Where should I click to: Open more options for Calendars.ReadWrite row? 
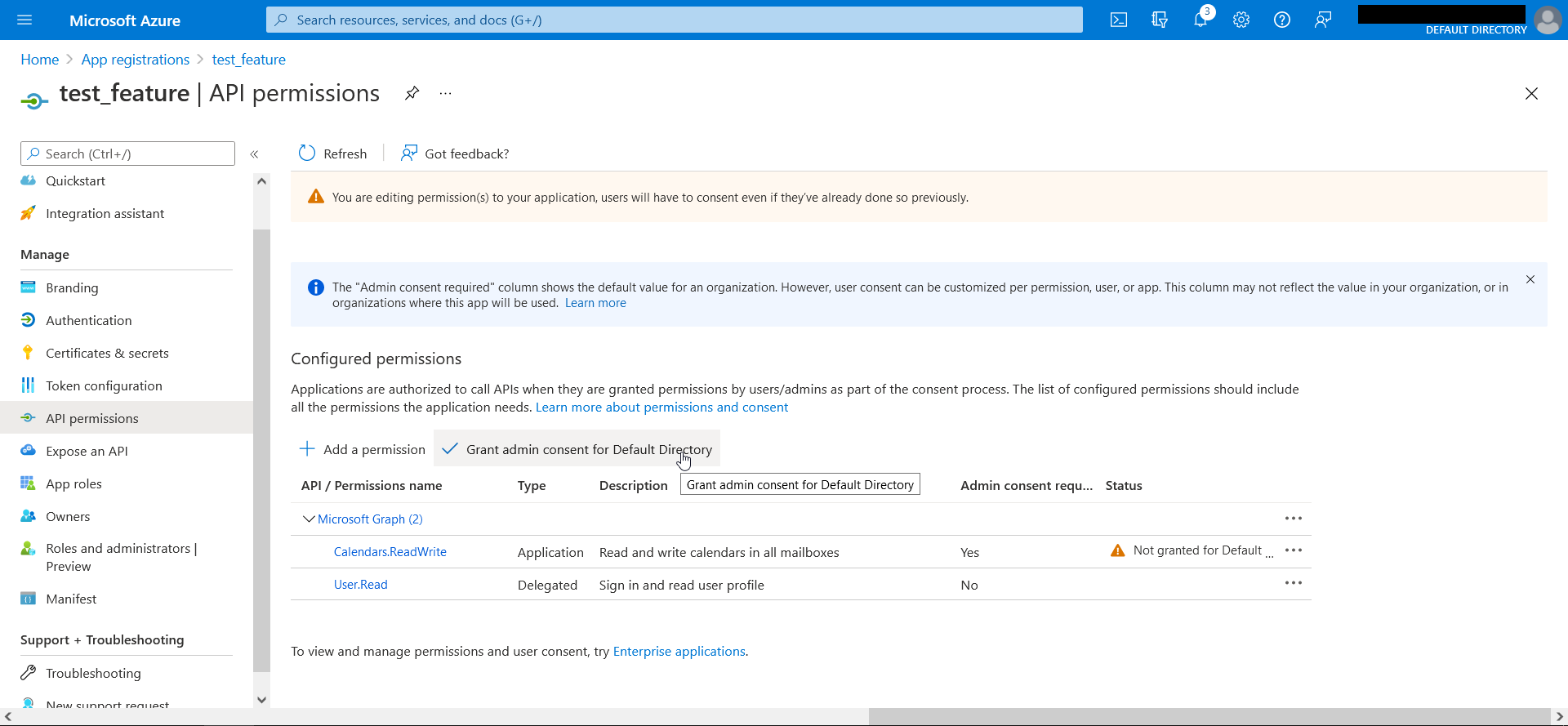tap(1294, 550)
